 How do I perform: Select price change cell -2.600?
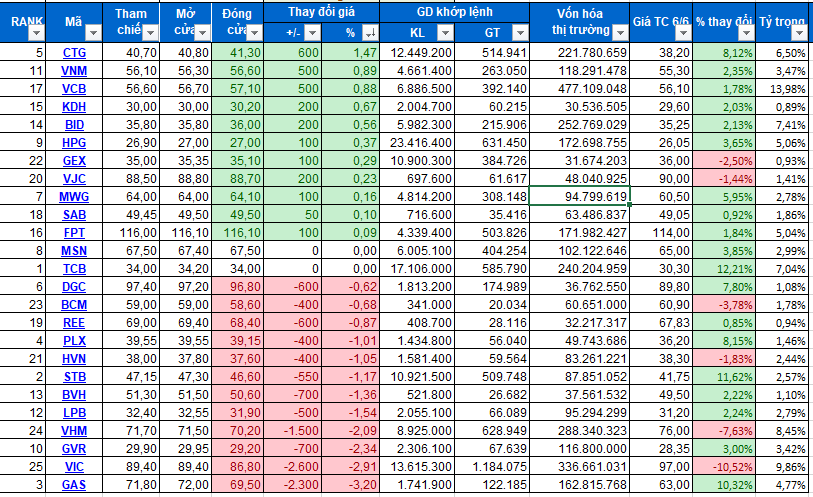(293, 466)
